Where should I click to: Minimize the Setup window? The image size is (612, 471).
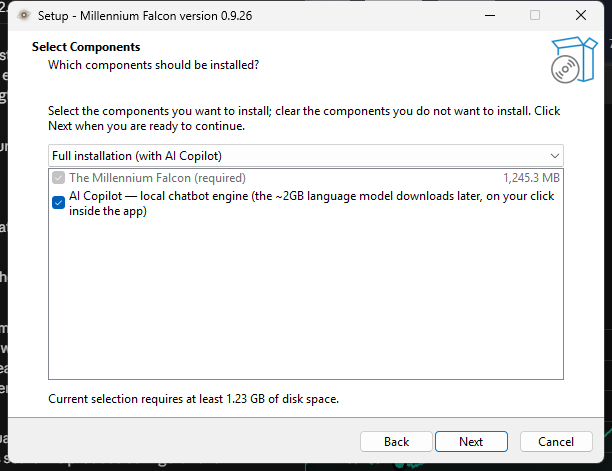(x=490, y=16)
